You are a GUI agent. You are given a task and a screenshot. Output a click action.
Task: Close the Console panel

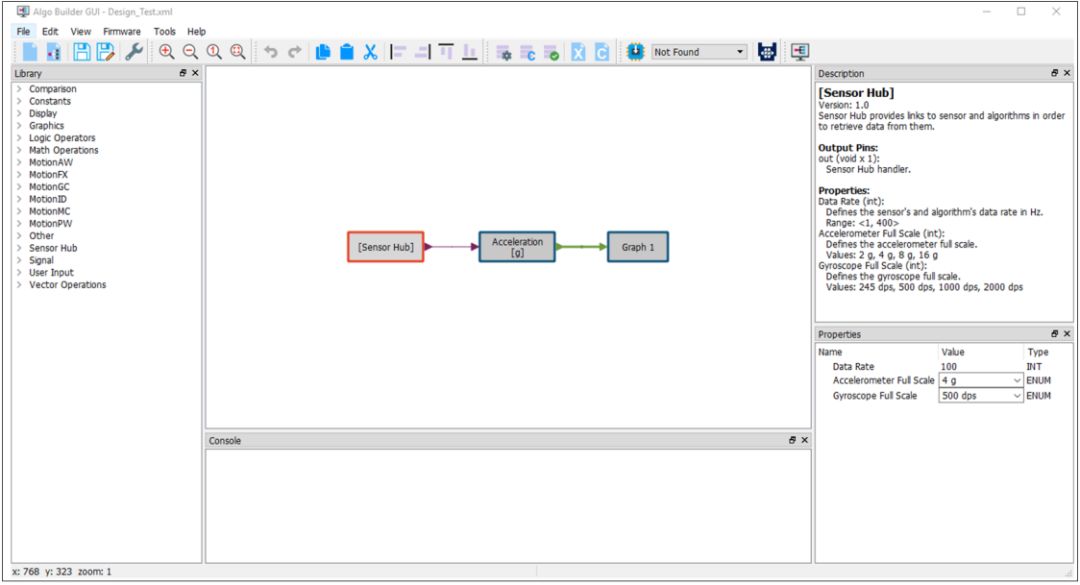(804, 440)
